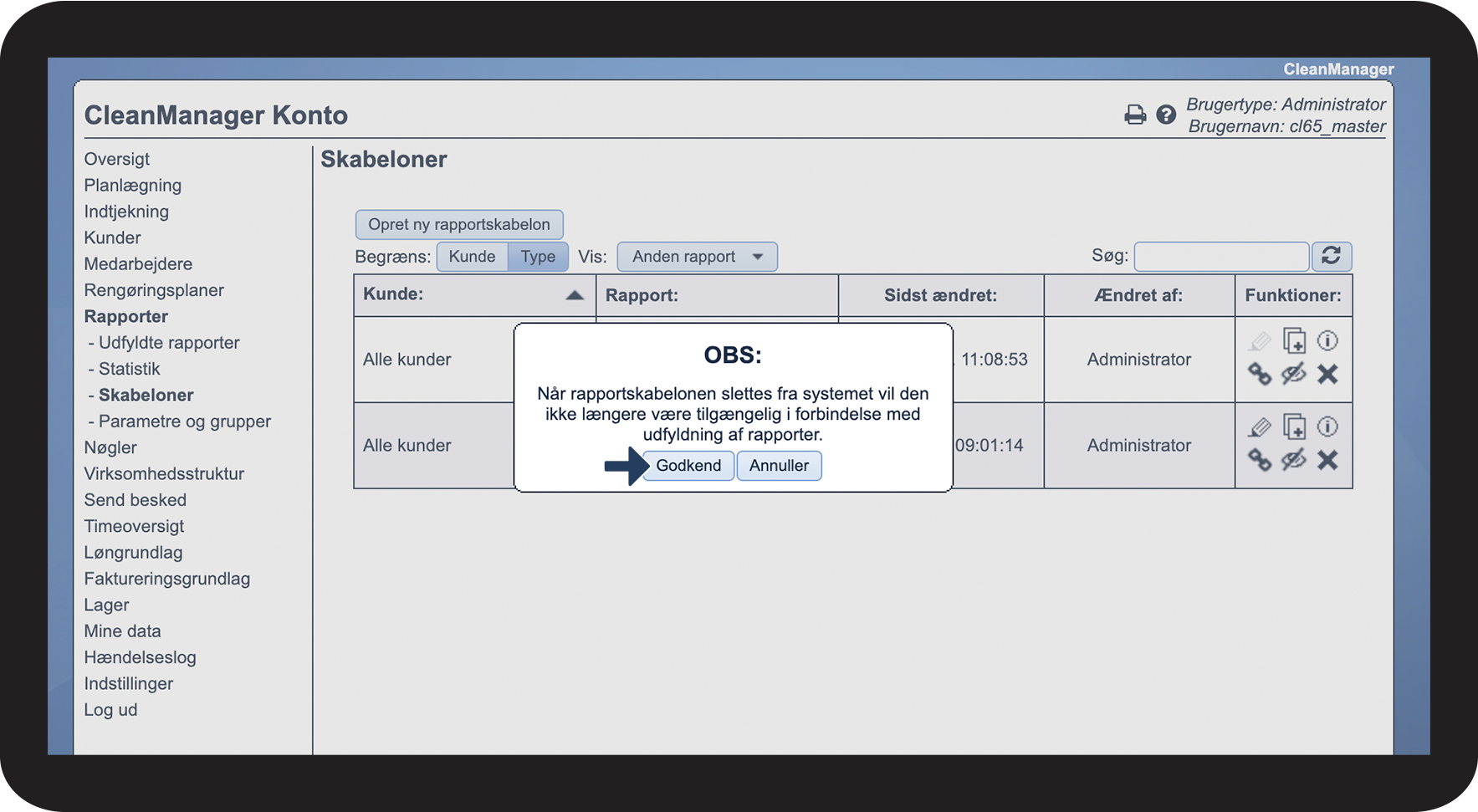Confirm deletion with Godkend button
This screenshot has height=812, width=1478.
(x=688, y=466)
